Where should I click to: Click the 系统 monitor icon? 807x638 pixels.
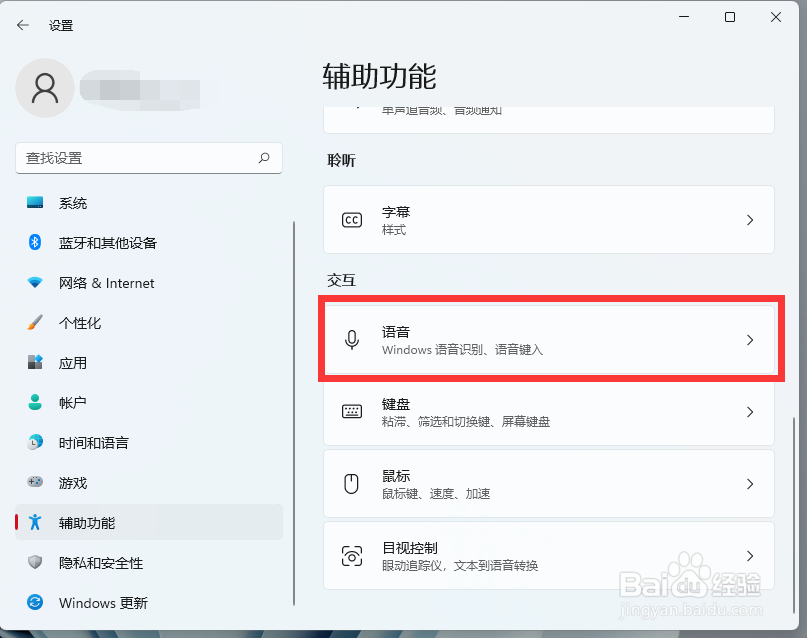tap(35, 202)
